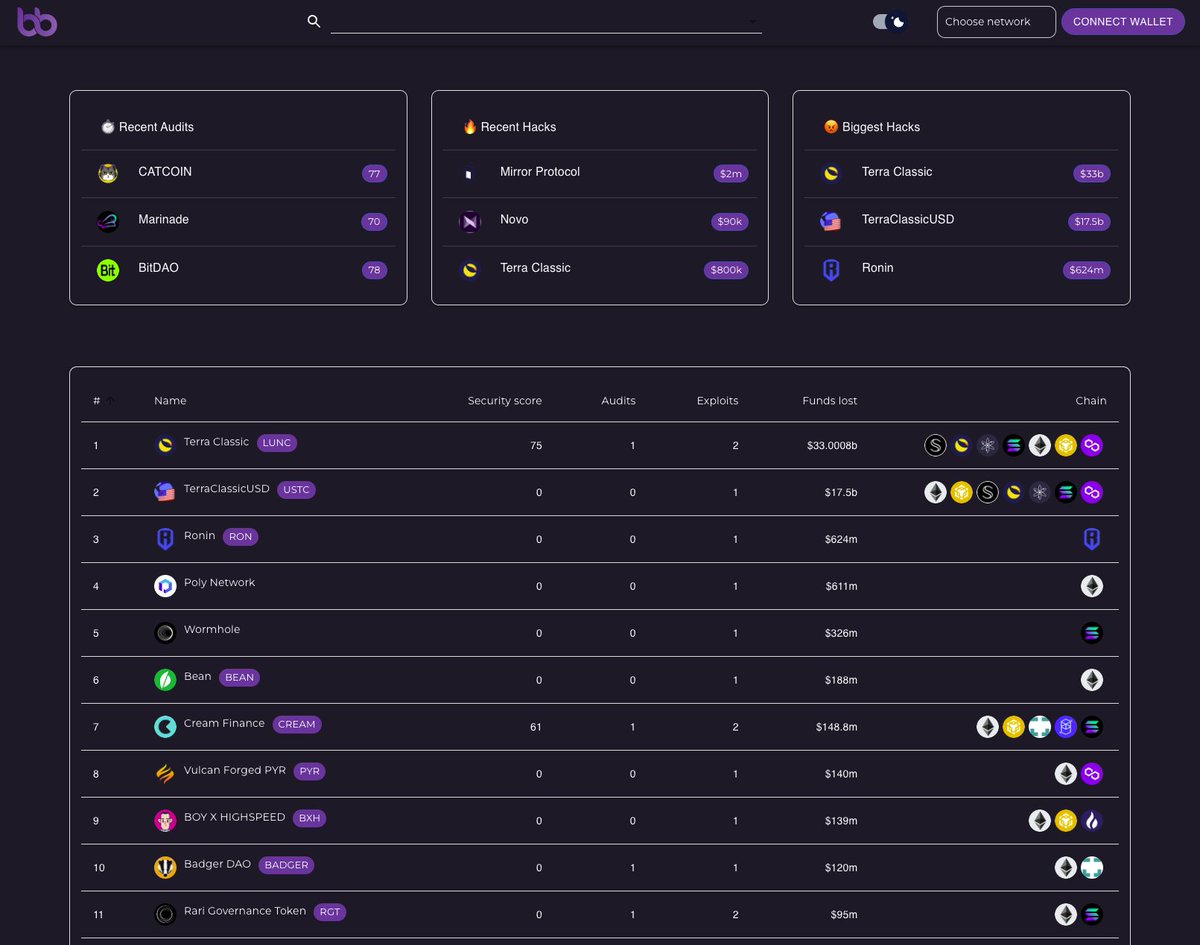
Task: Click Ethereum chain icon in Poly Network row
Action: 1092,586
